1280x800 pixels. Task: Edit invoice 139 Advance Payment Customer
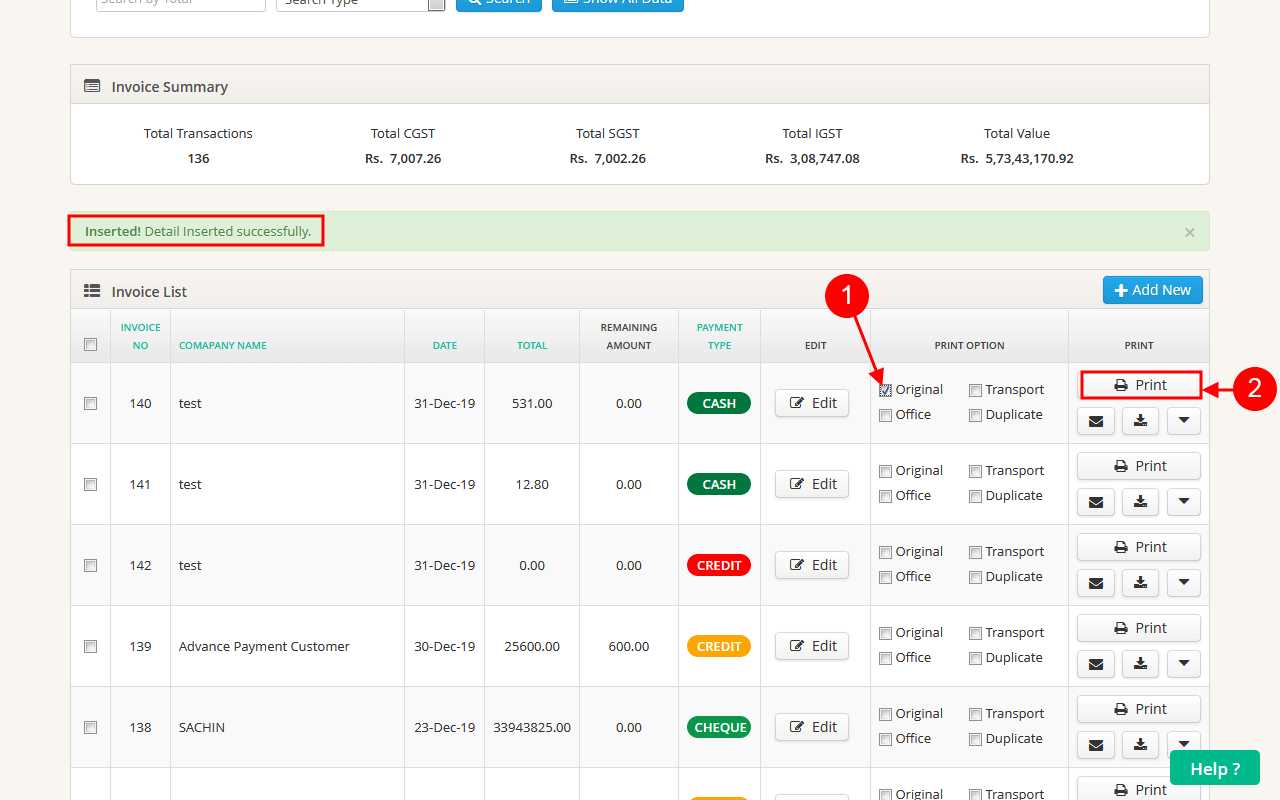pos(812,646)
